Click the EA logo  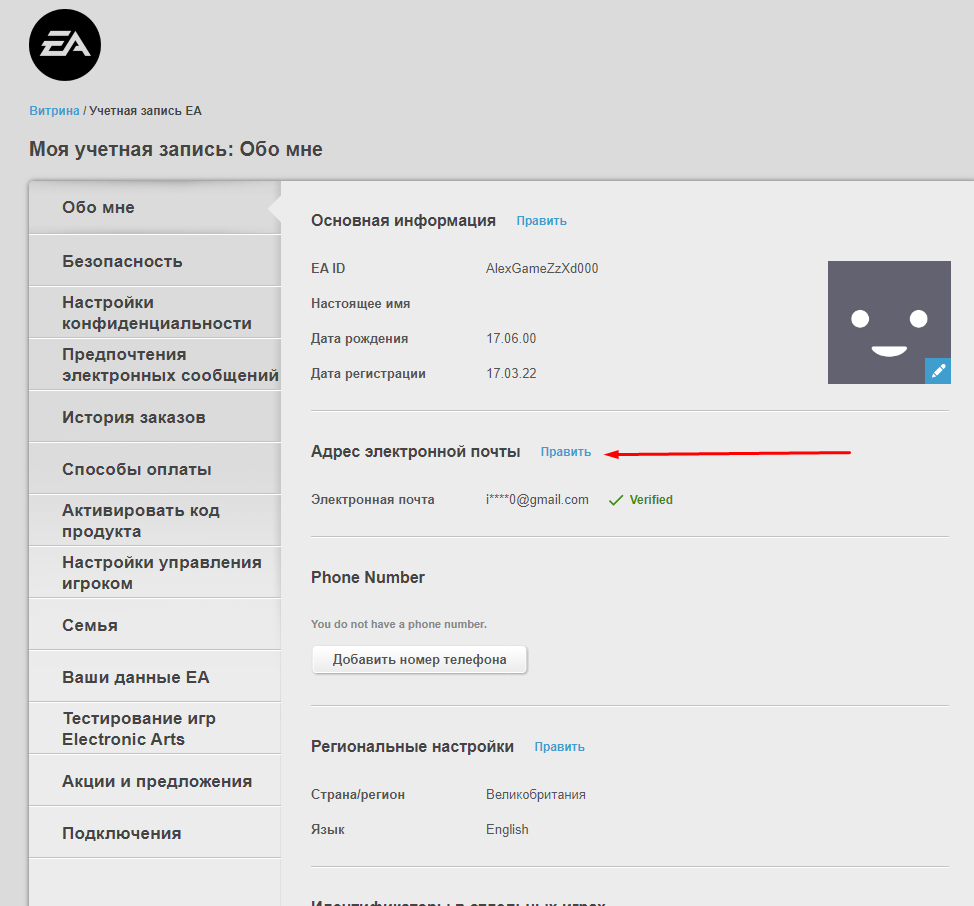click(65, 45)
